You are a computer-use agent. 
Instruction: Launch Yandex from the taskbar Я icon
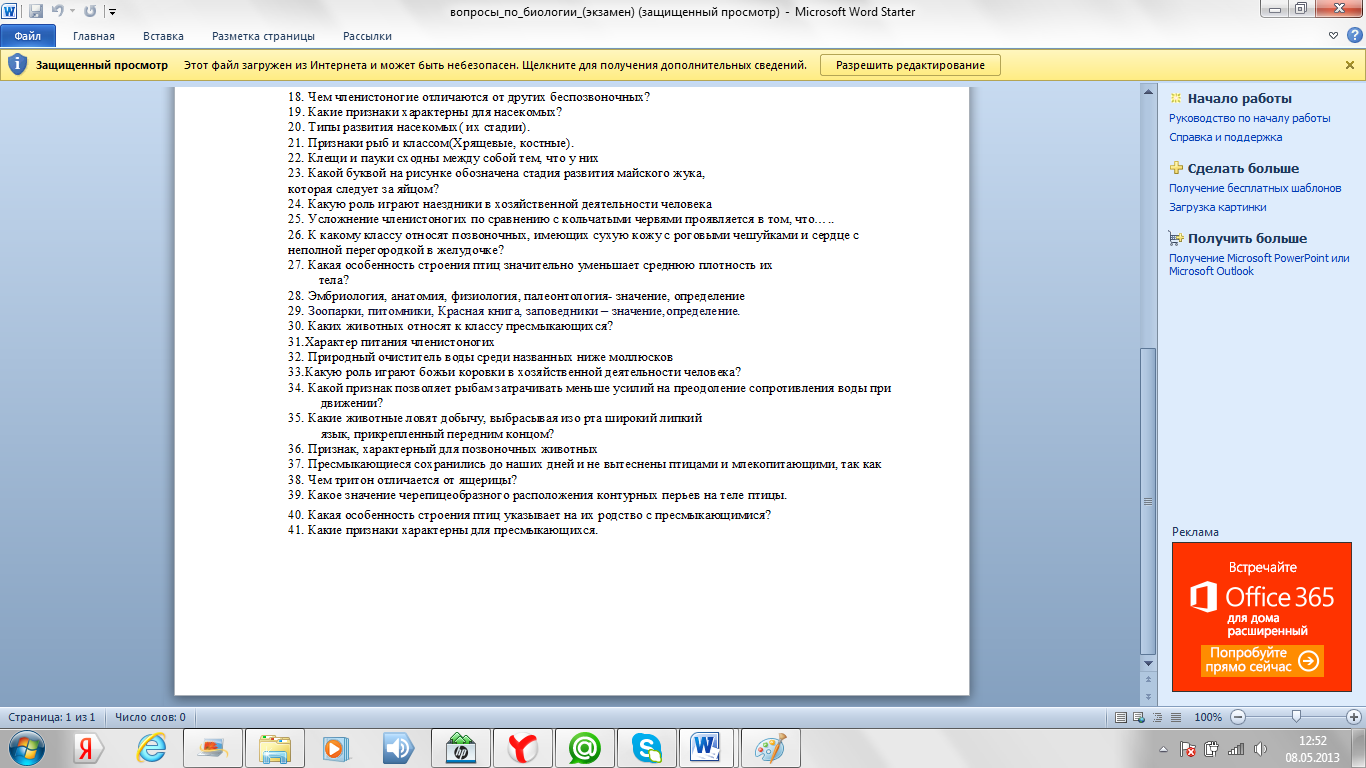coord(88,748)
